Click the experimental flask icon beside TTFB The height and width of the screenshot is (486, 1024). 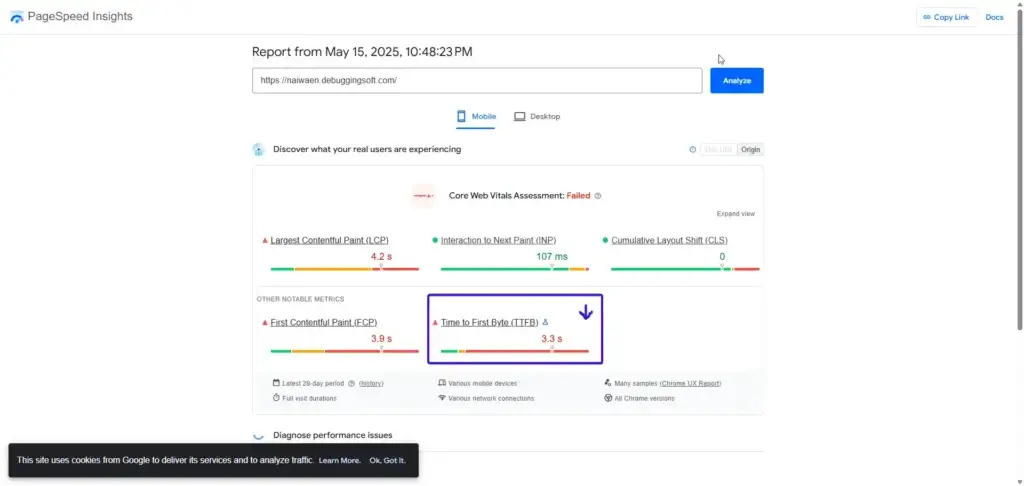click(545, 322)
